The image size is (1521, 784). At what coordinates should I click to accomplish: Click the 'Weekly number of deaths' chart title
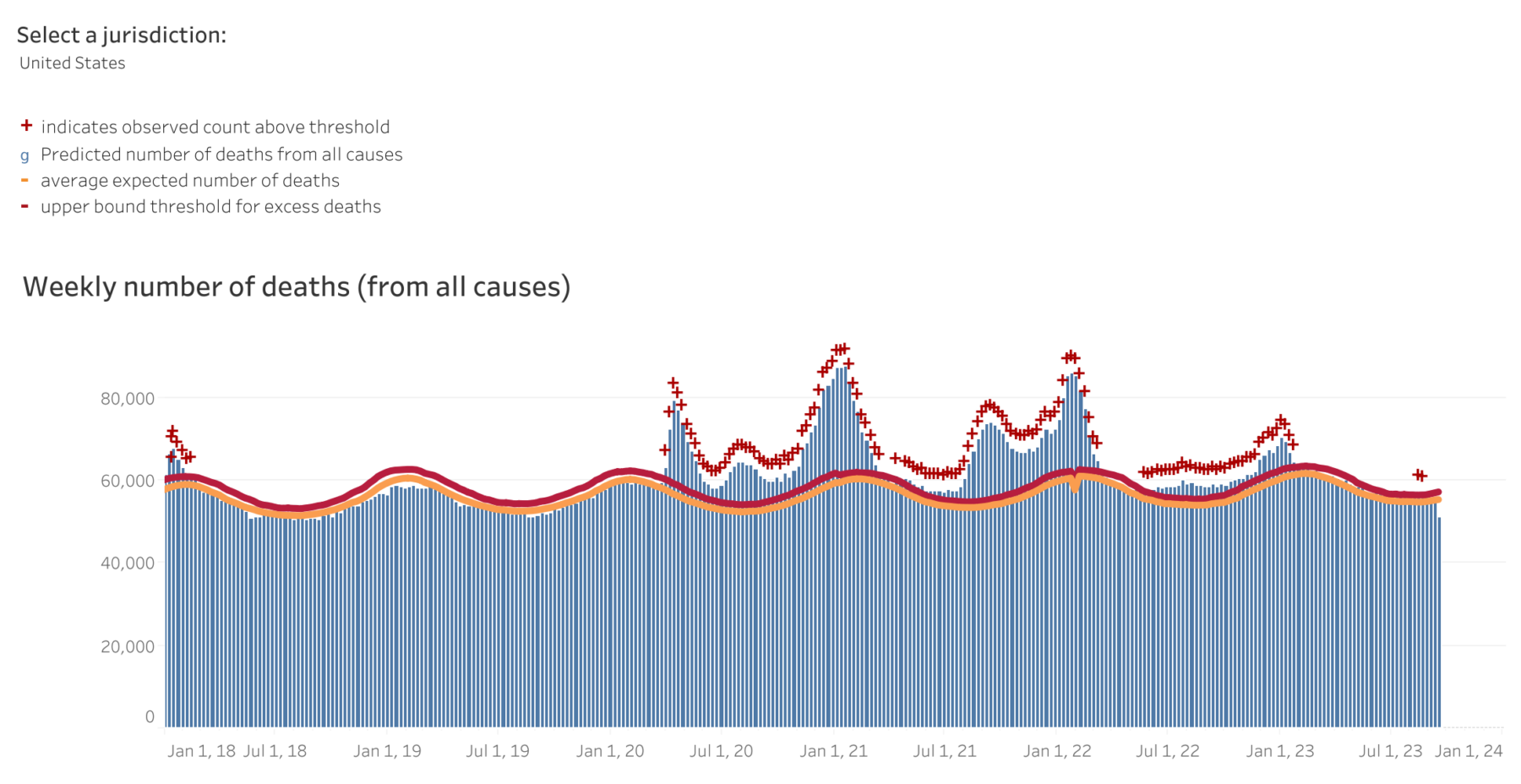pos(297,287)
